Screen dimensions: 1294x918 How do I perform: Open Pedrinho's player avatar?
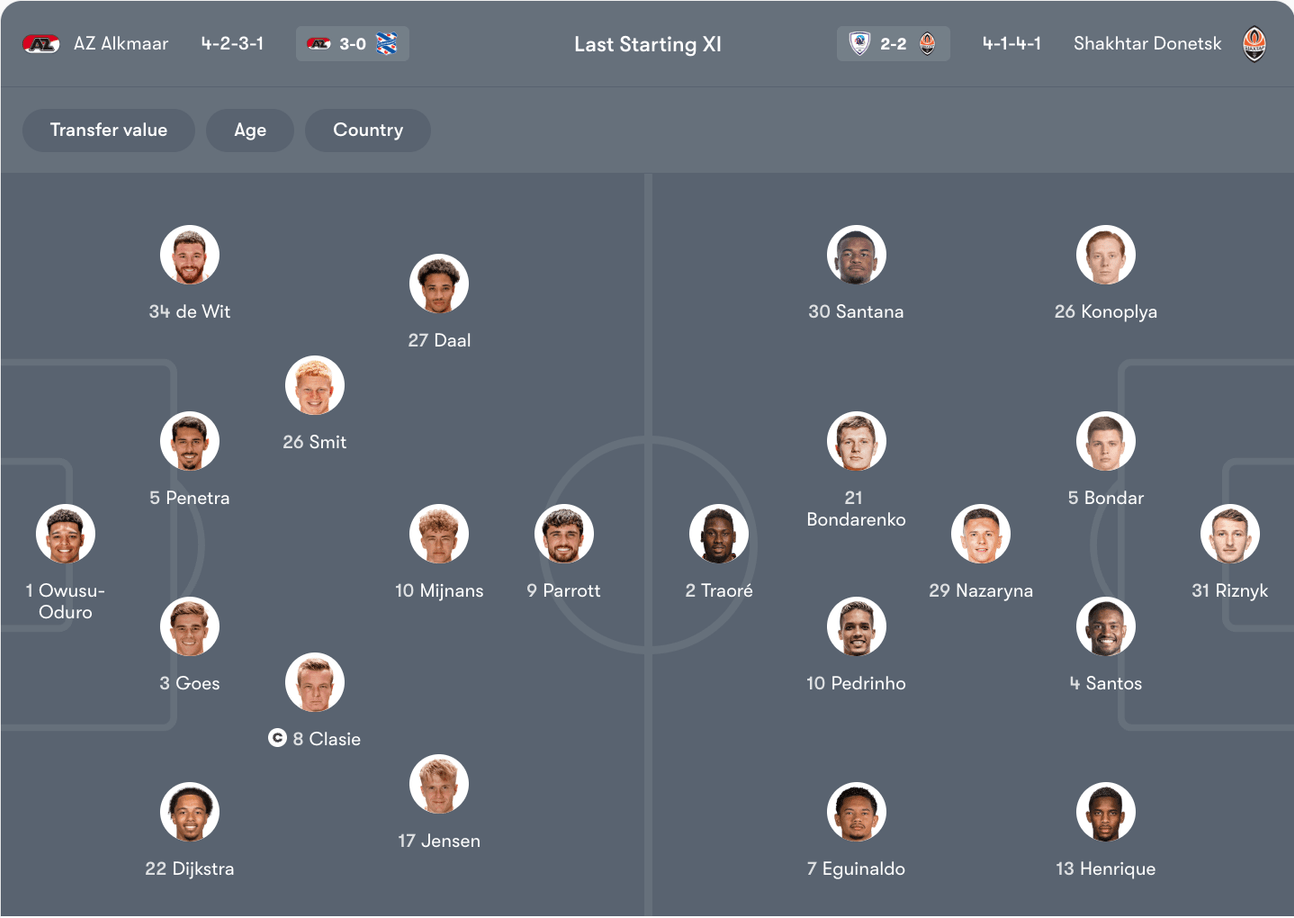tap(856, 627)
